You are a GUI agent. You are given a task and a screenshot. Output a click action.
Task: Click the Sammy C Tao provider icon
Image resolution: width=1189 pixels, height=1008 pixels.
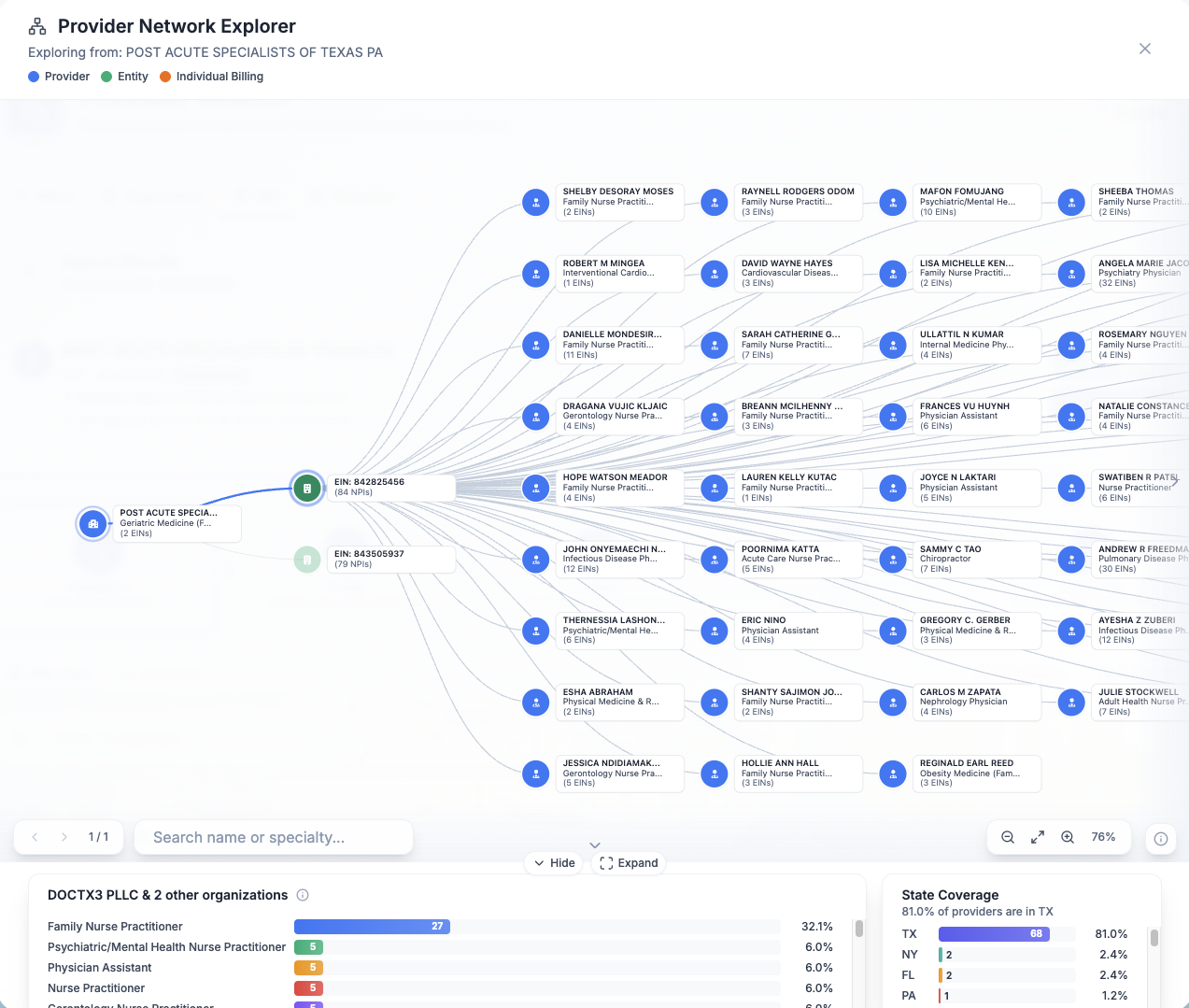pyautogui.click(x=893, y=560)
